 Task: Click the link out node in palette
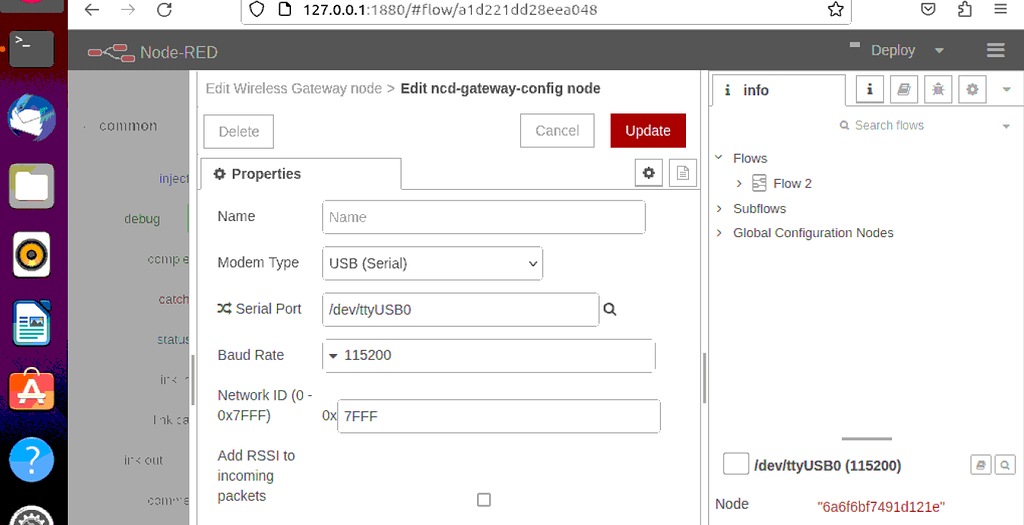(143, 460)
